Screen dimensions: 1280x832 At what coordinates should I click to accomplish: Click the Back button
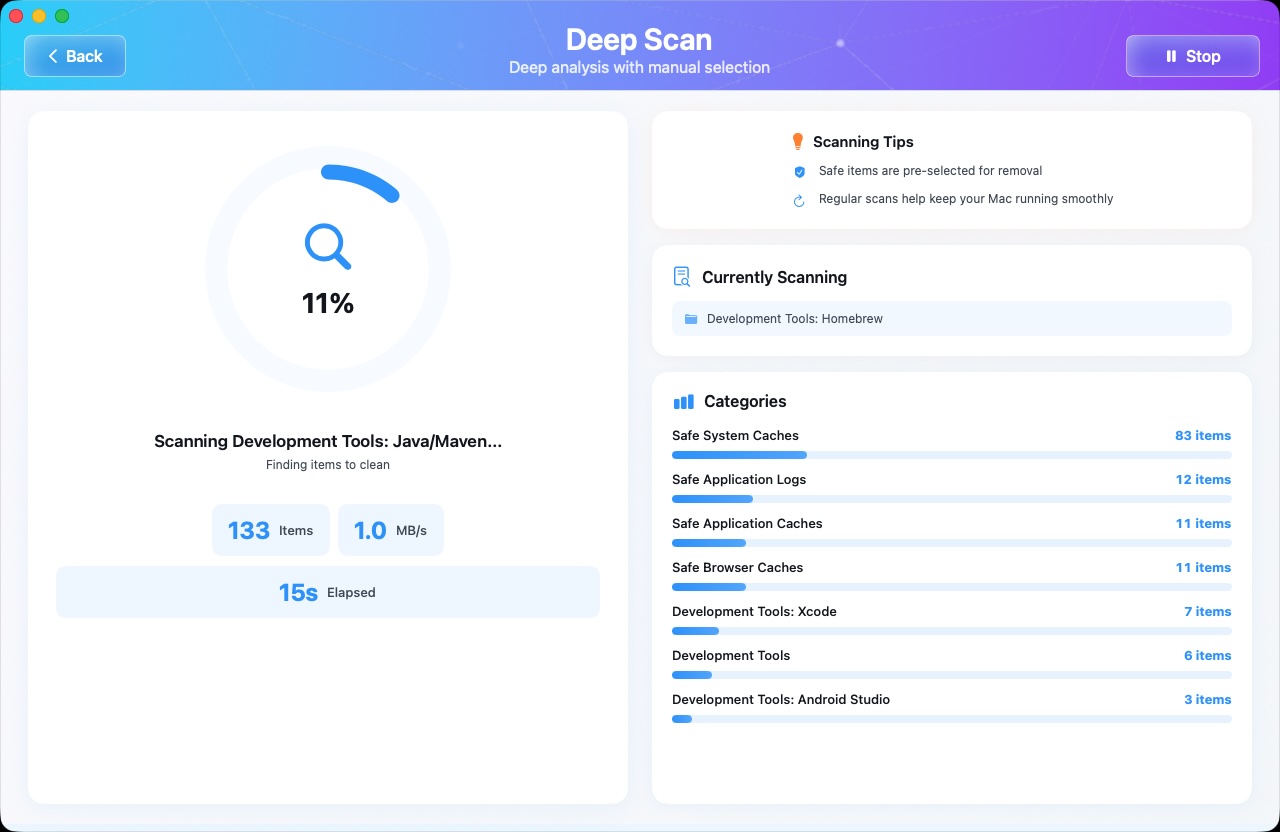[x=74, y=56]
